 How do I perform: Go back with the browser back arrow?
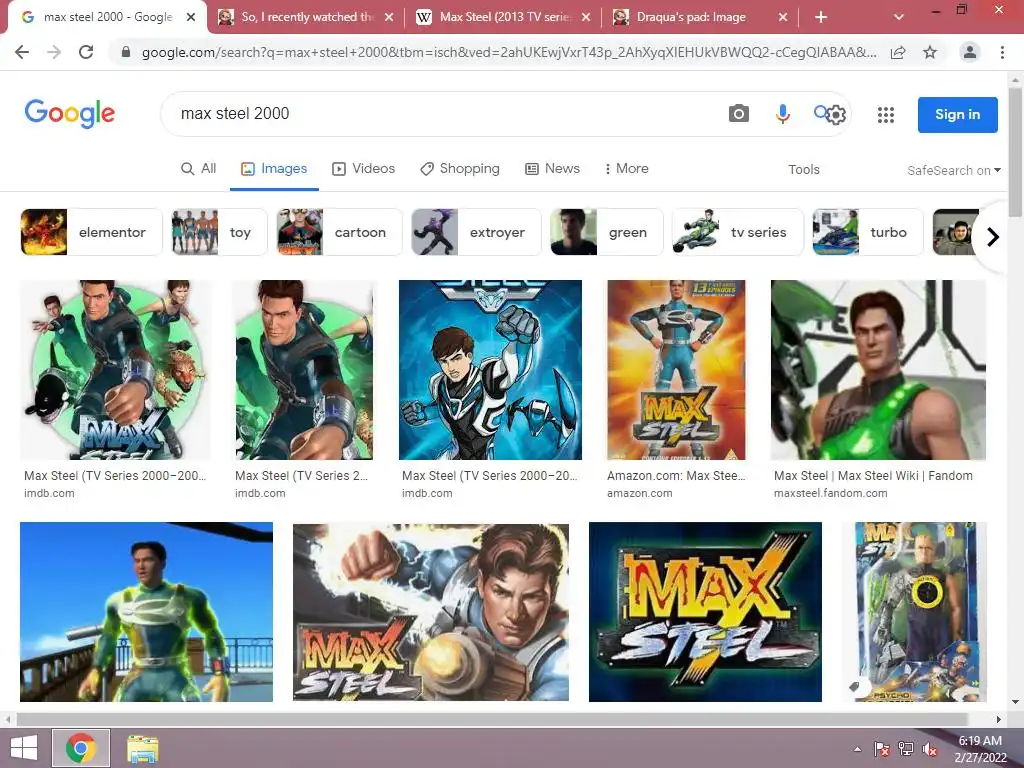pos(22,52)
